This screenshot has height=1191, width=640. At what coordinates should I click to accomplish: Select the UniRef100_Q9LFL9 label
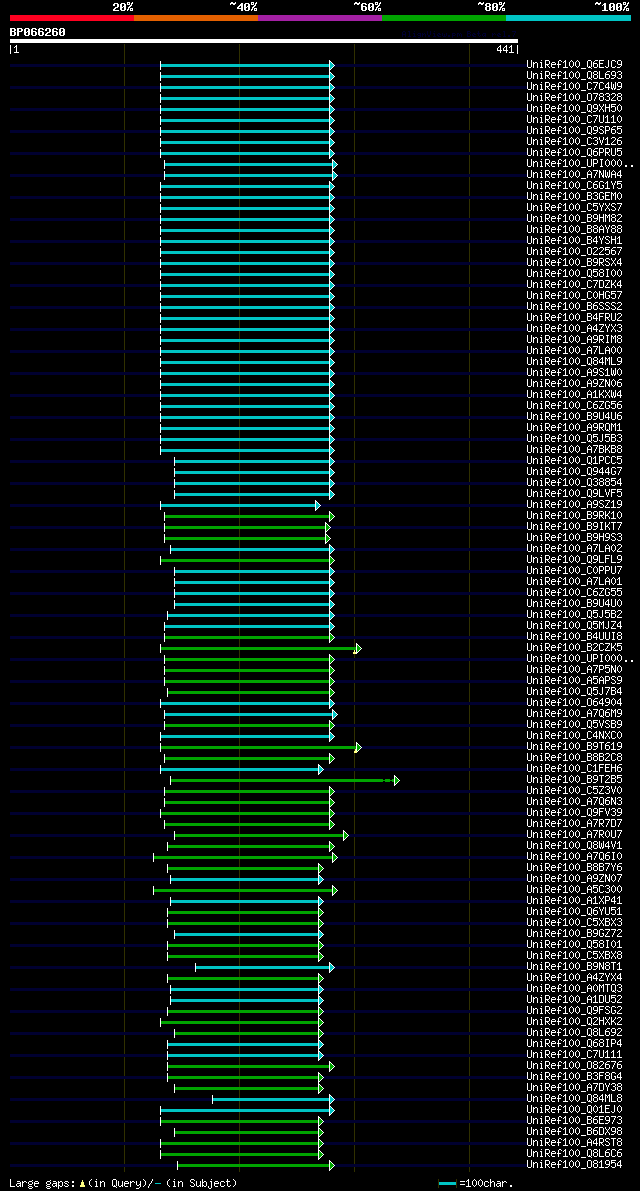(x=574, y=561)
